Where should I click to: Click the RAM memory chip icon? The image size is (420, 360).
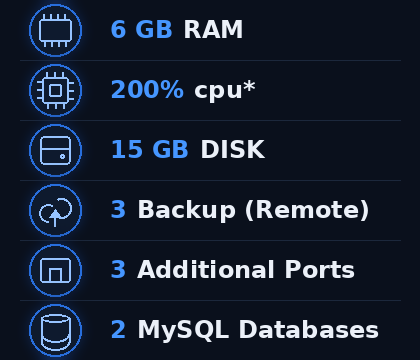click(55, 30)
